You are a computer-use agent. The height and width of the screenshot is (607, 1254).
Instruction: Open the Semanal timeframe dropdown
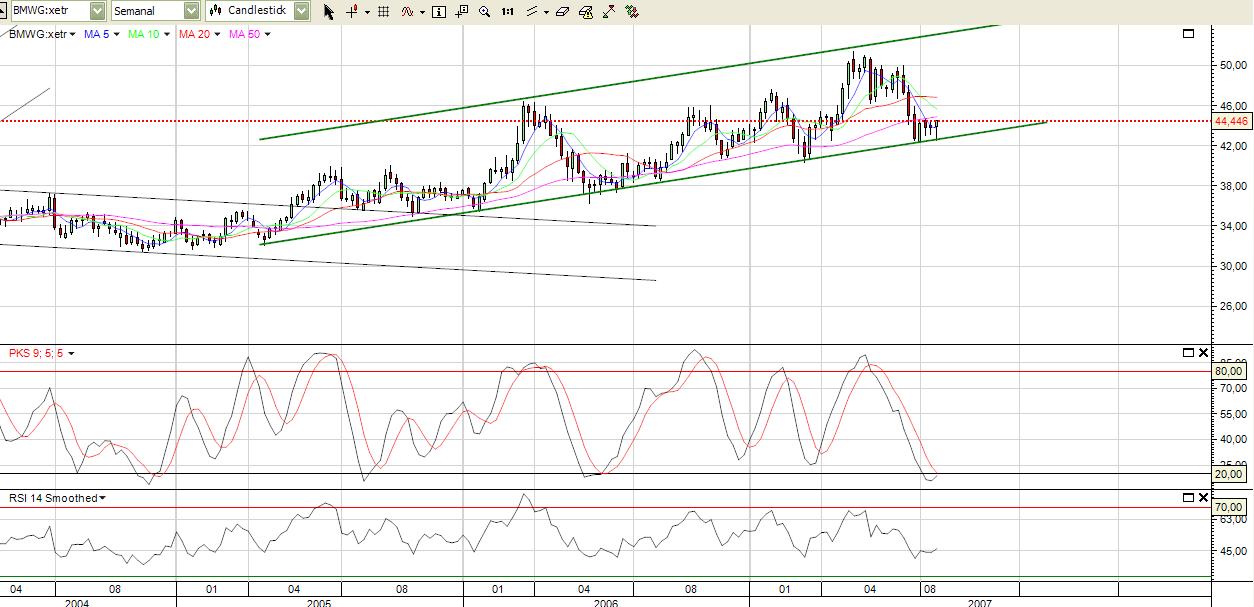[x=189, y=12]
